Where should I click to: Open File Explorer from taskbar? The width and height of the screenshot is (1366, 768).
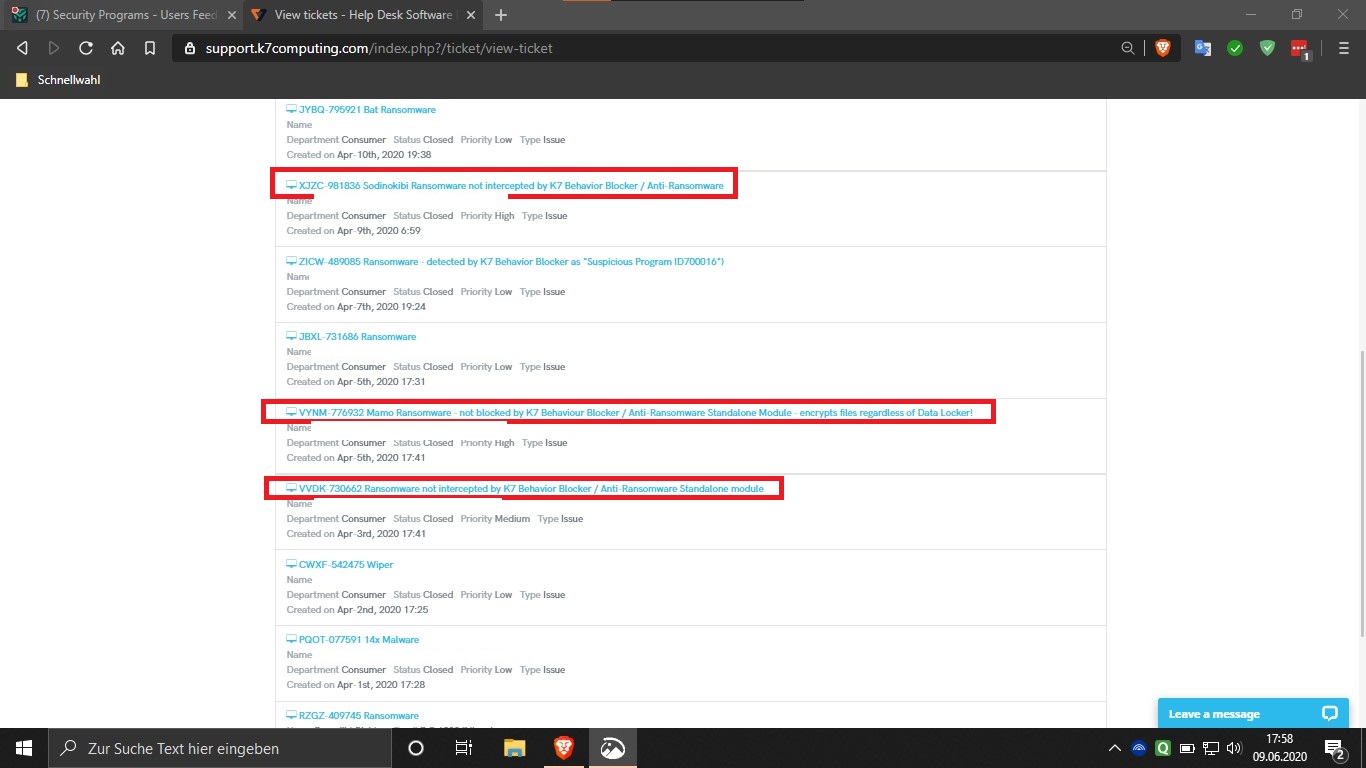click(x=514, y=748)
